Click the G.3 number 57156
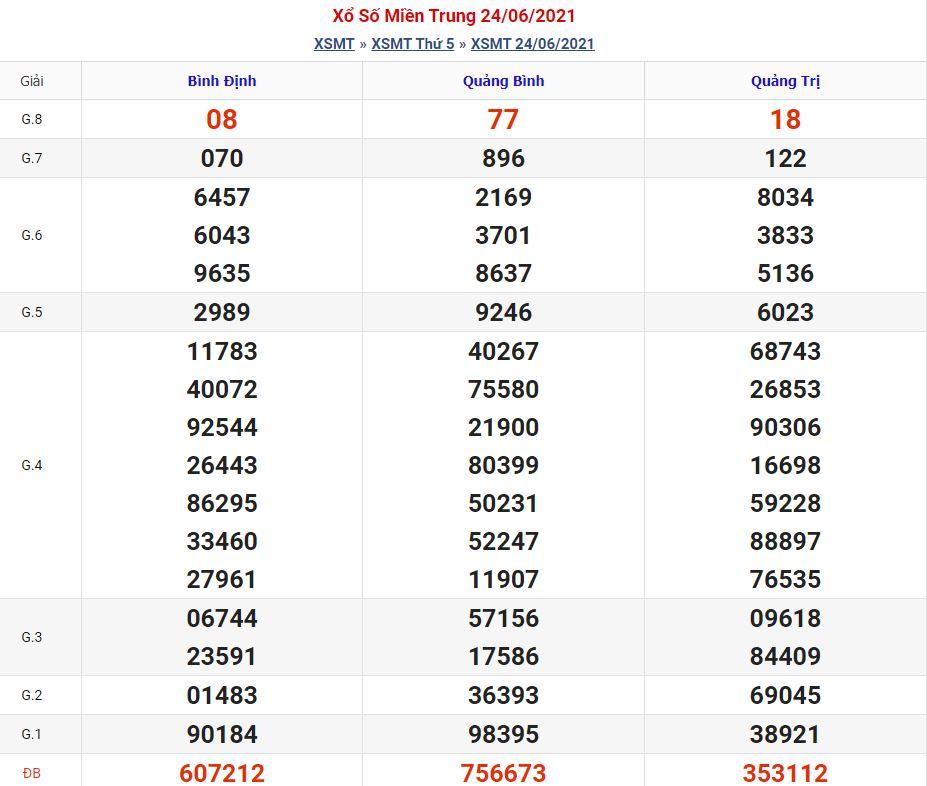 pyautogui.click(x=503, y=618)
